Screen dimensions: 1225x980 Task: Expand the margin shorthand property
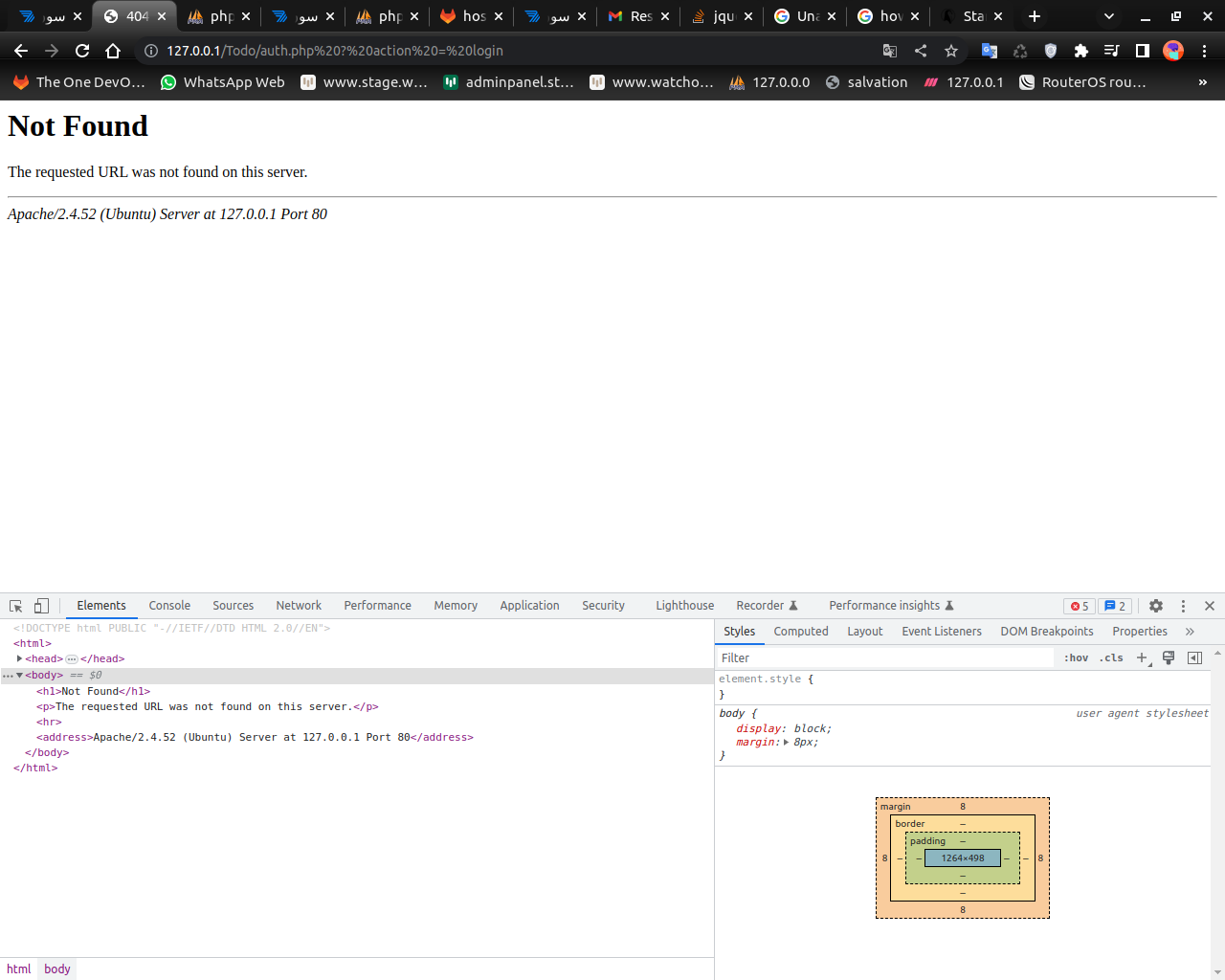pos(787,743)
